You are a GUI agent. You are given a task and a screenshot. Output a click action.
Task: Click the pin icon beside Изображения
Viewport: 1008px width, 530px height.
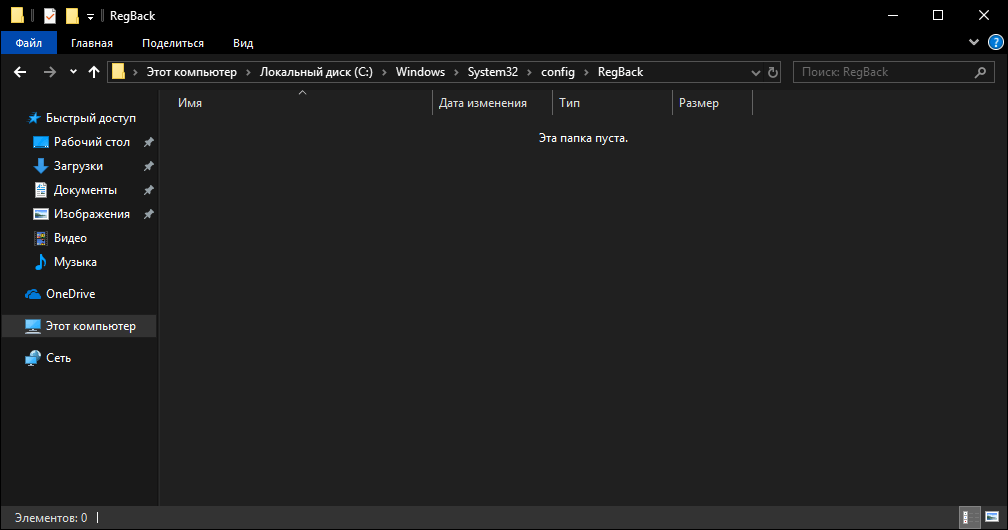coord(148,214)
